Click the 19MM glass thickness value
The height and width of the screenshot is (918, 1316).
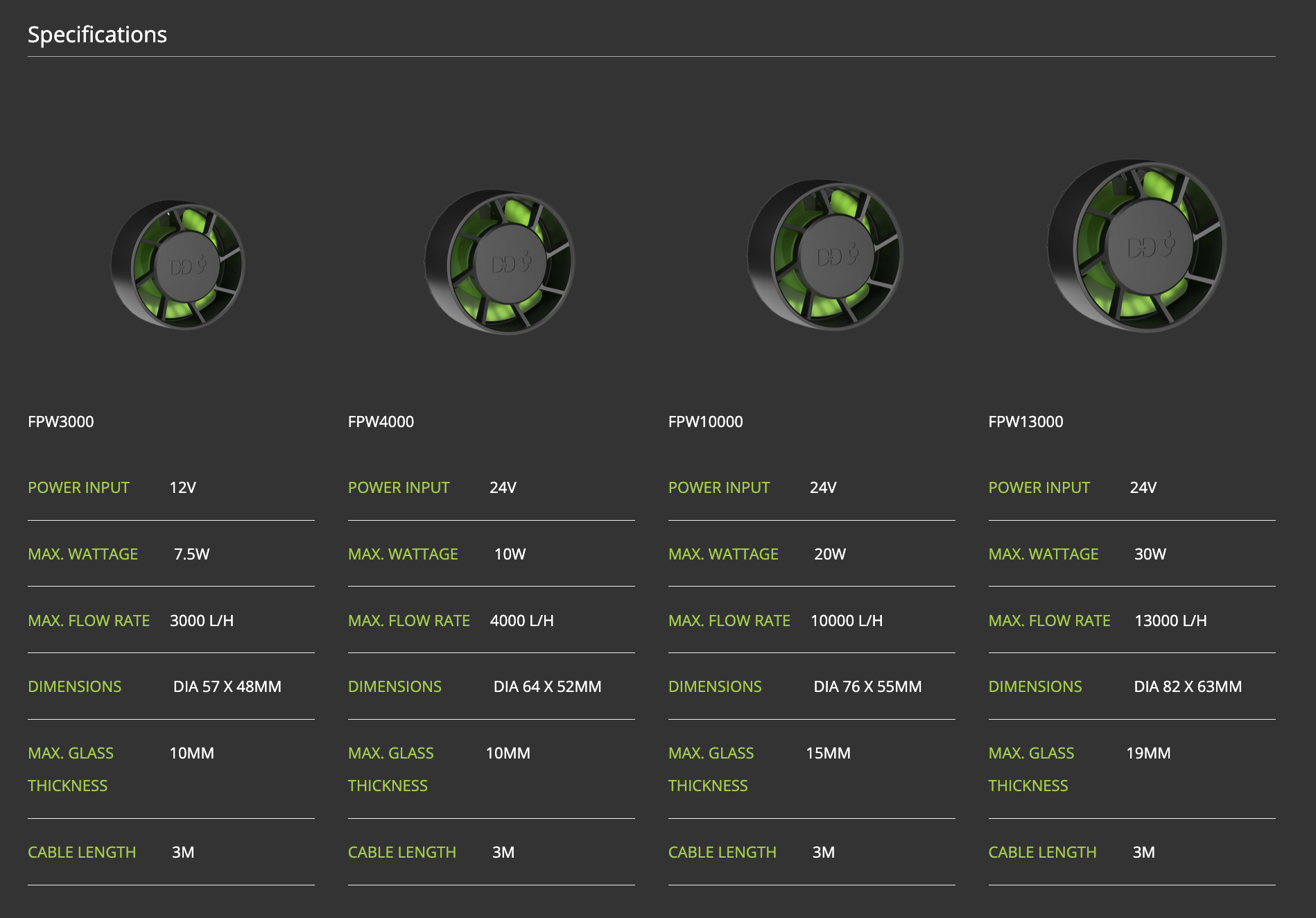[1148, 753]
